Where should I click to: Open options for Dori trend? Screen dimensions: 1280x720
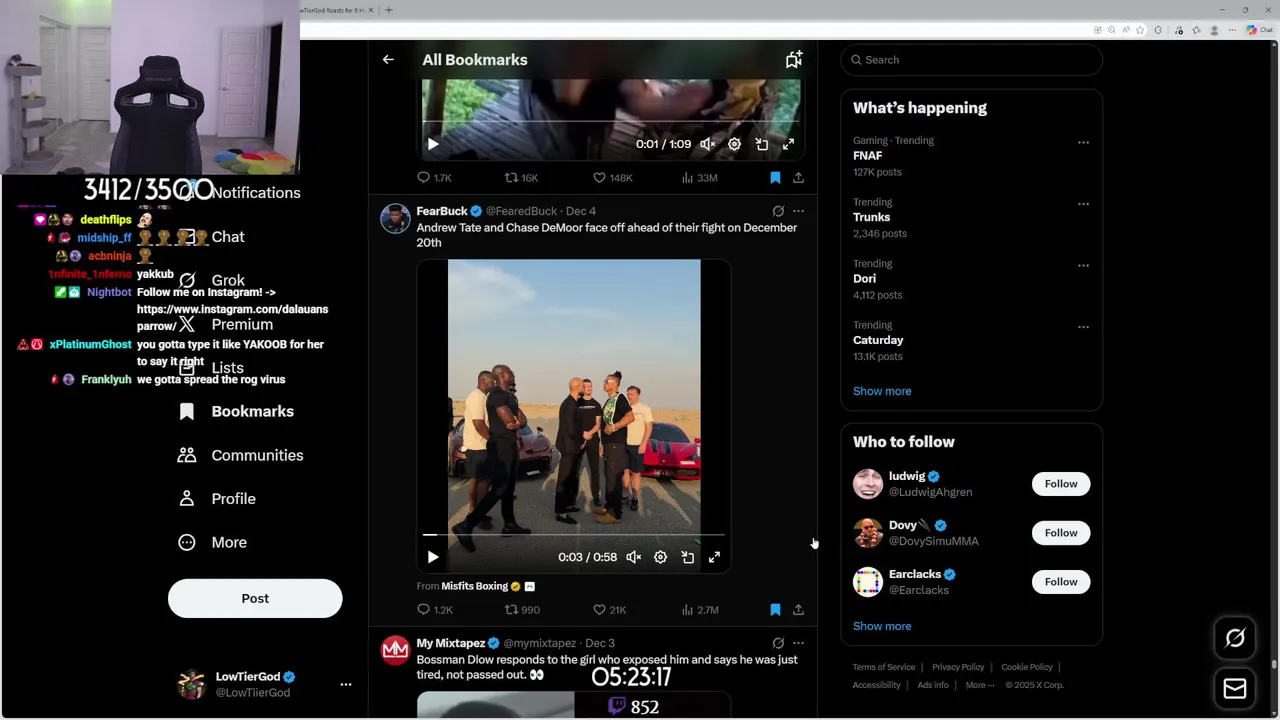[x=1083, y=265]
